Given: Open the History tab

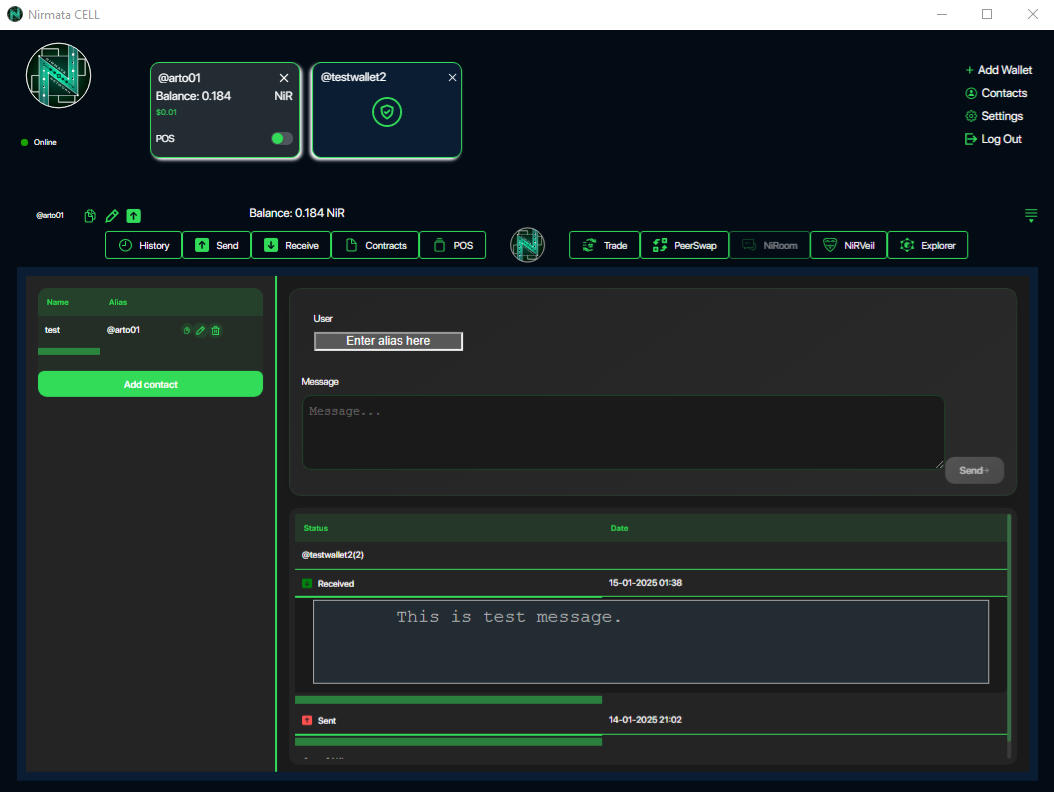Looking at the screenshot, I should (144, 245).
